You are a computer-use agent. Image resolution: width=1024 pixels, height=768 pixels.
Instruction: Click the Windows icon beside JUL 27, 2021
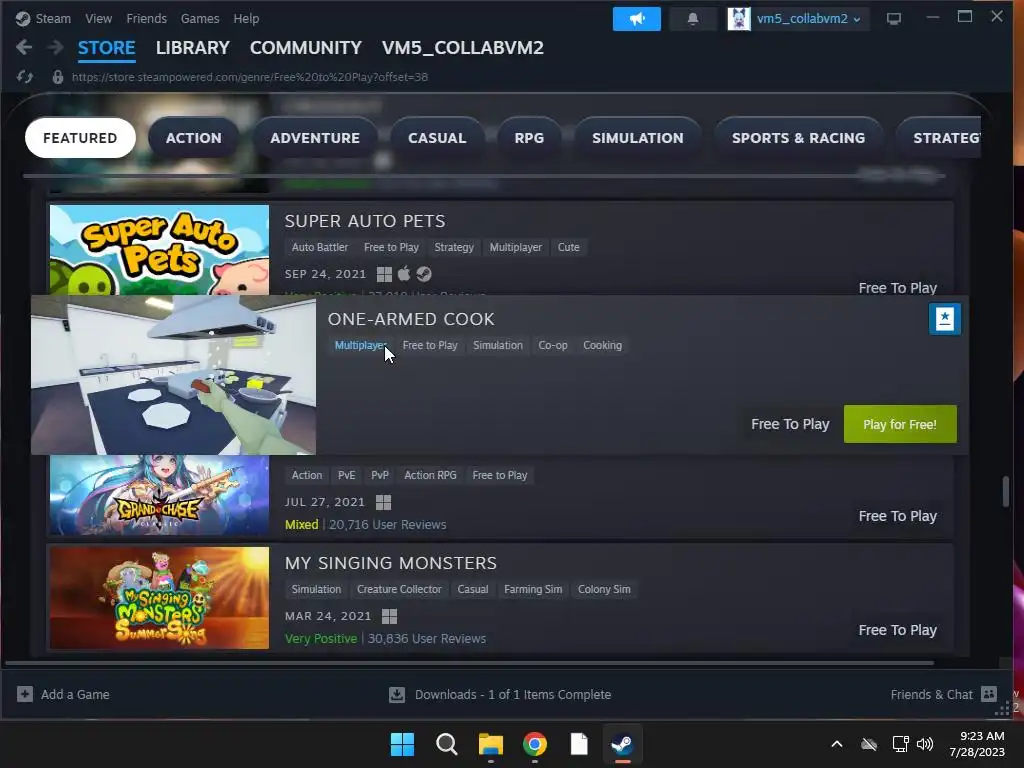[x=384, y=502]
